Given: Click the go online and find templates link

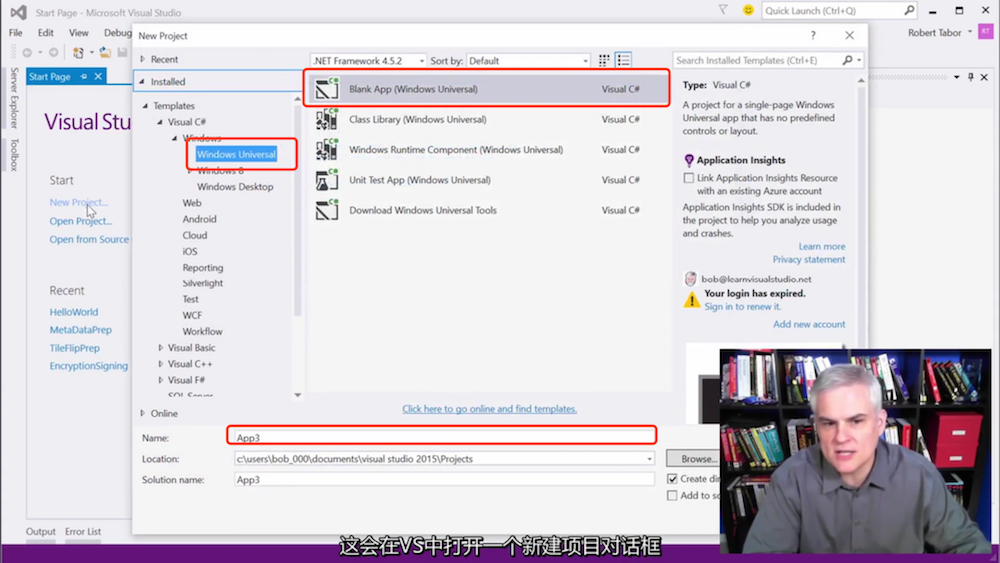Looking at the screenshot, I should click(x=489, y=409).
